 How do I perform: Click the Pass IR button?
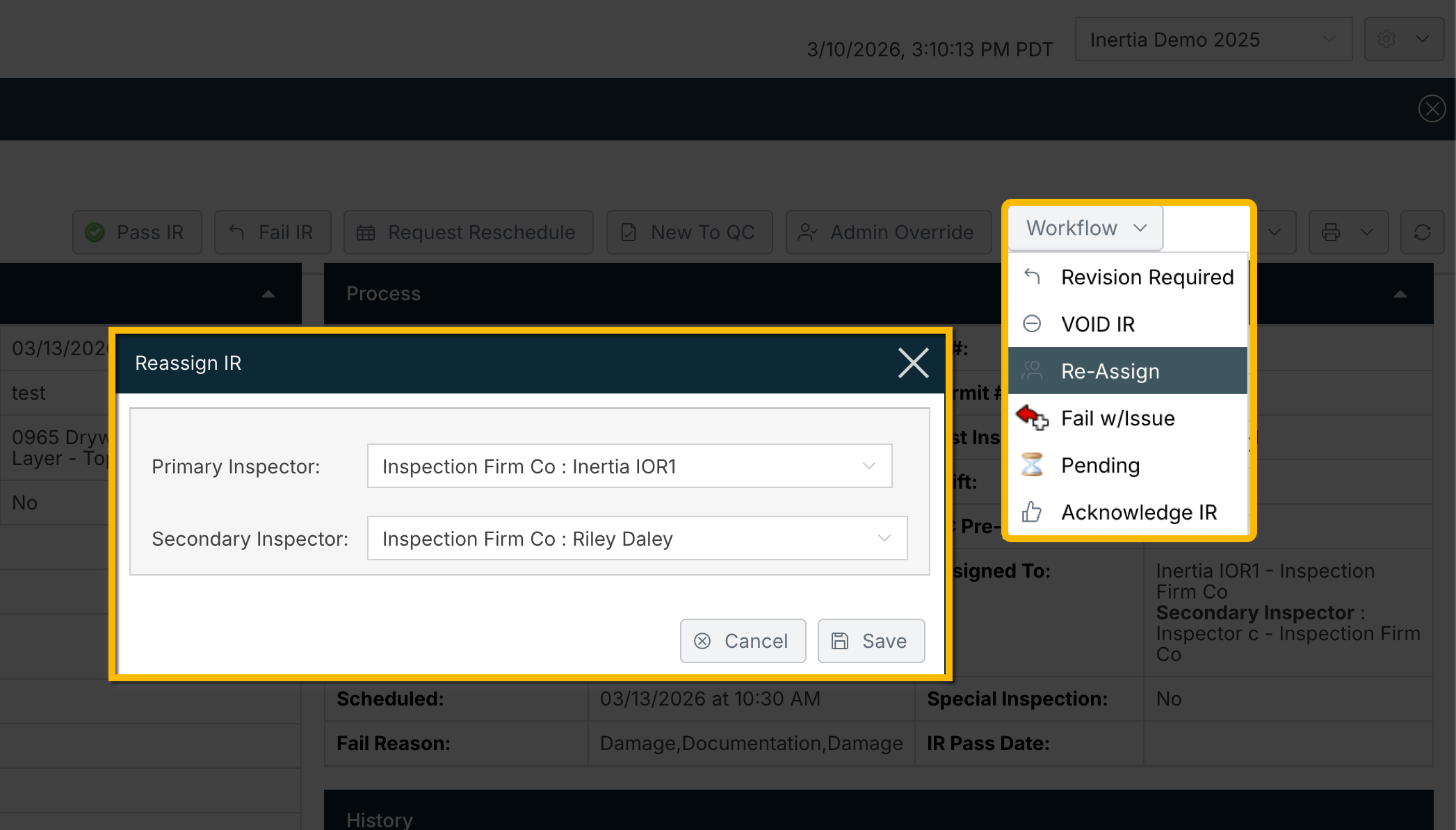click(x=137, y=232)
